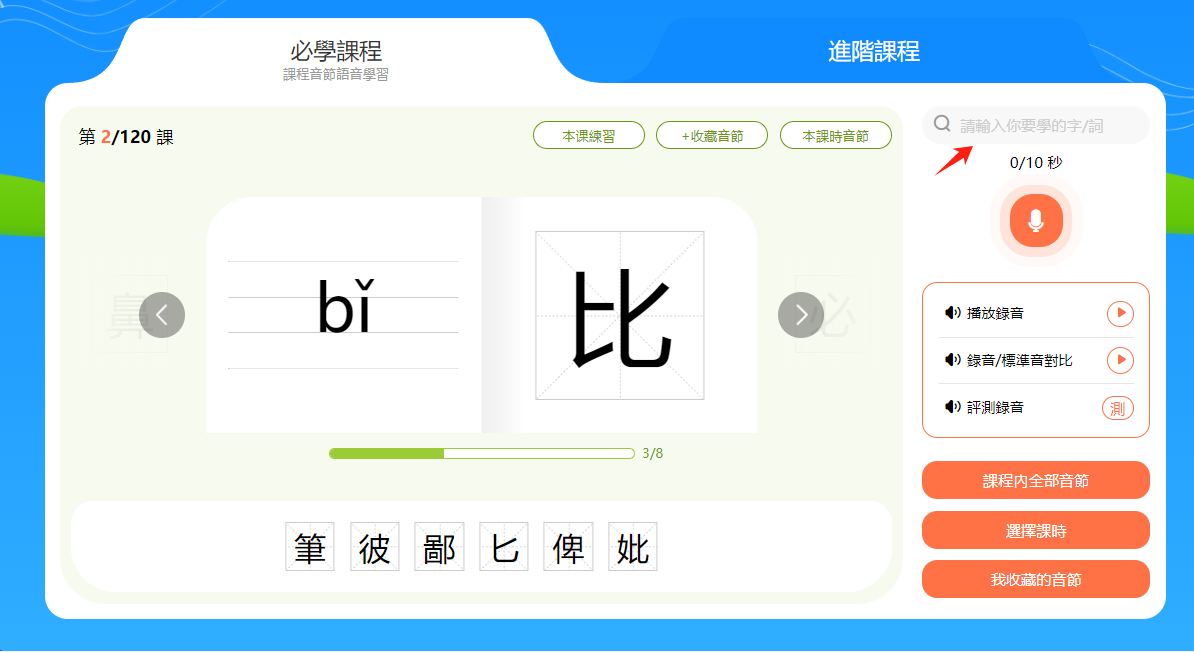The width and height of the screenshot is (1194, 652).
Task: Click the speaker icon beside 播放錄音
Action: (x=952, y=313)
